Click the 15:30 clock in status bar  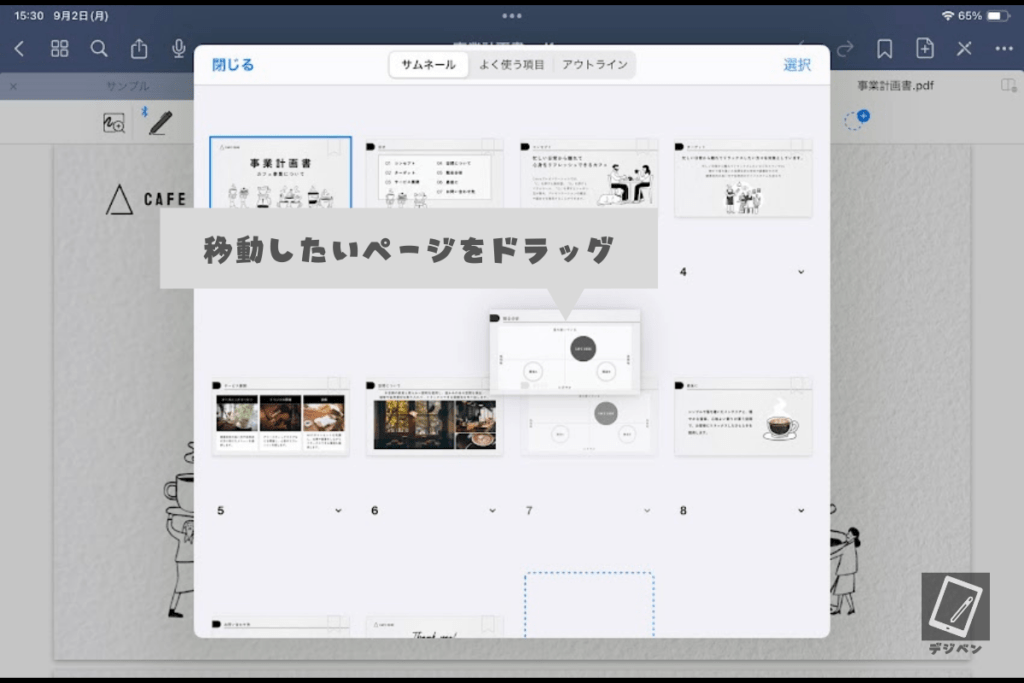pyautogui.click(x=29, y=16)
